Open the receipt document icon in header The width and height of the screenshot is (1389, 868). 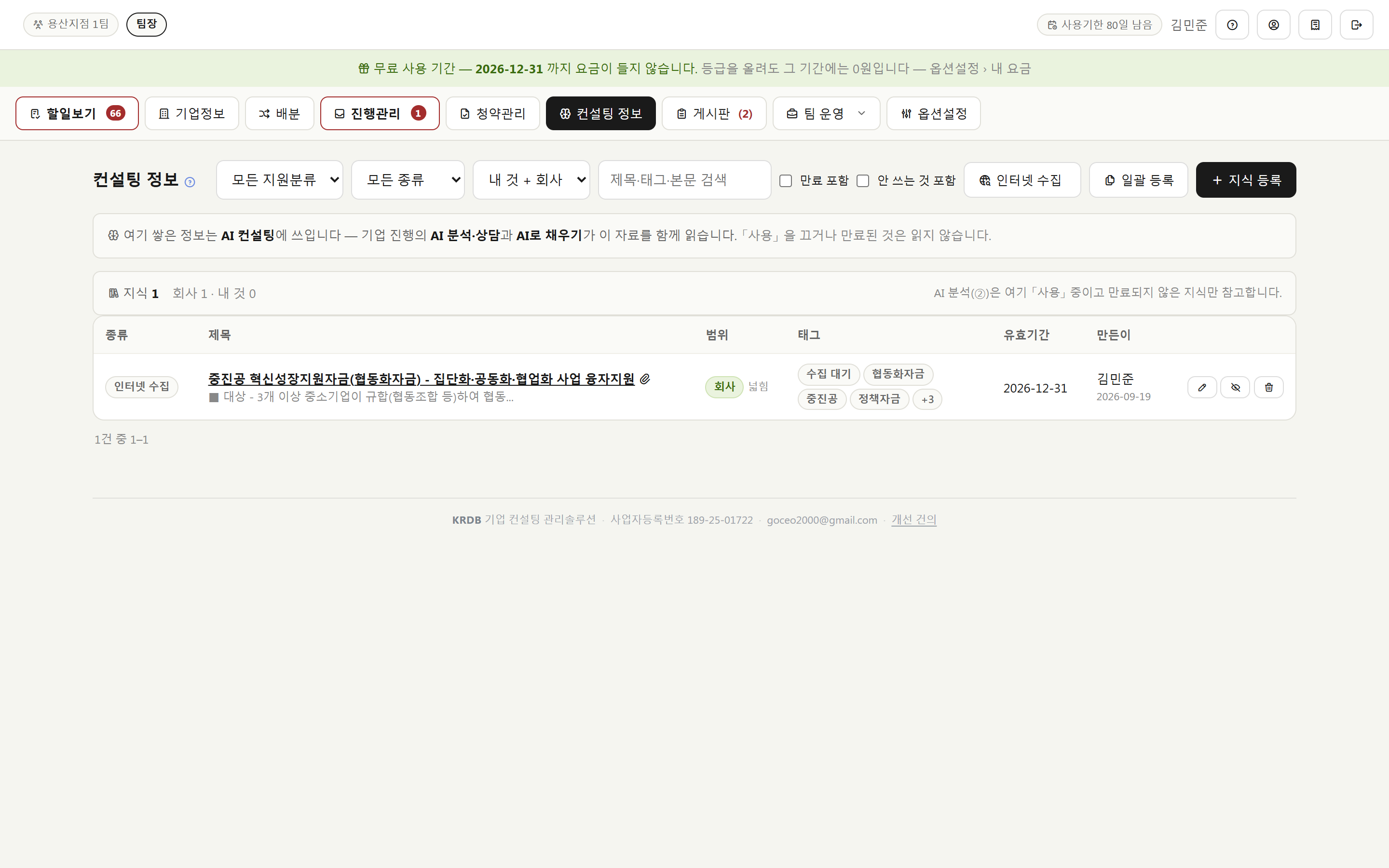[x=1315, y=25]
